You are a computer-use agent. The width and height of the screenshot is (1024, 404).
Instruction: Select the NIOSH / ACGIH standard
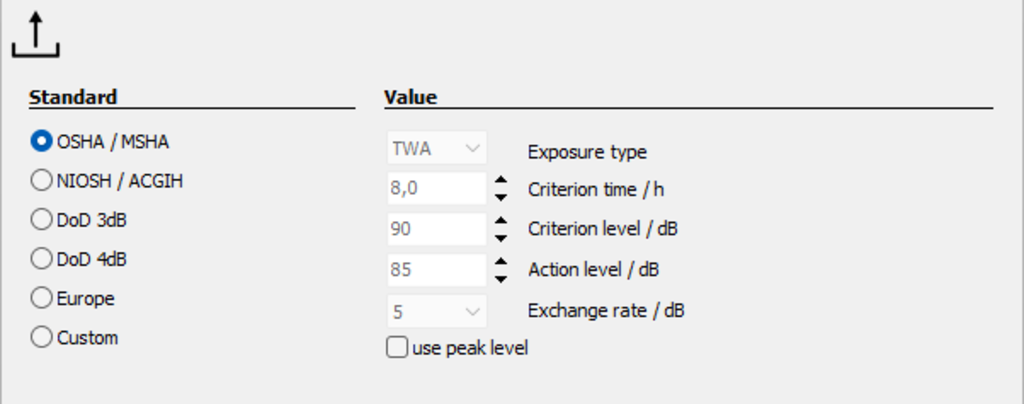(106, 181)
